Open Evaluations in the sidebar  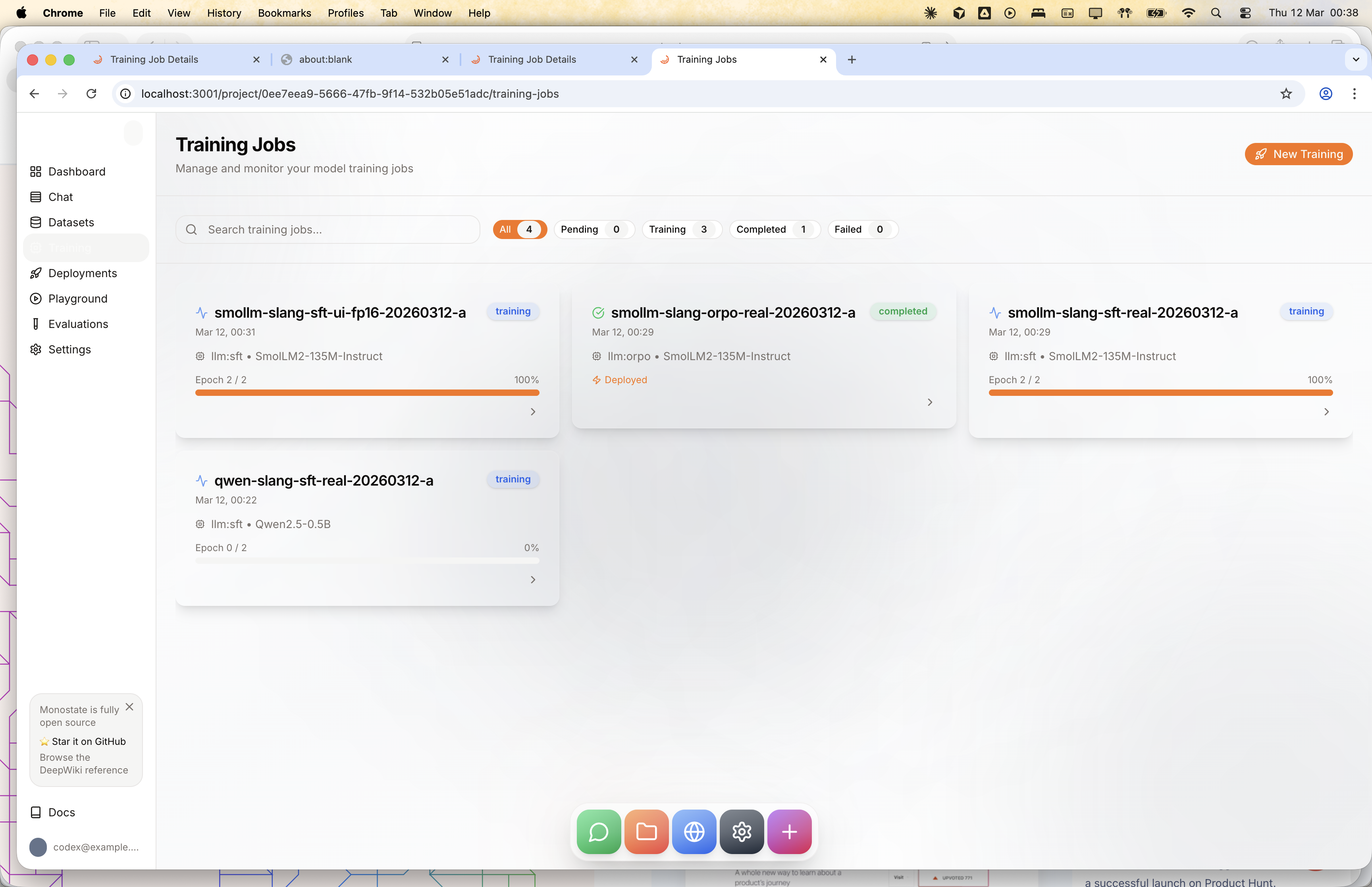pyautogui.click(x=78, y=324)
